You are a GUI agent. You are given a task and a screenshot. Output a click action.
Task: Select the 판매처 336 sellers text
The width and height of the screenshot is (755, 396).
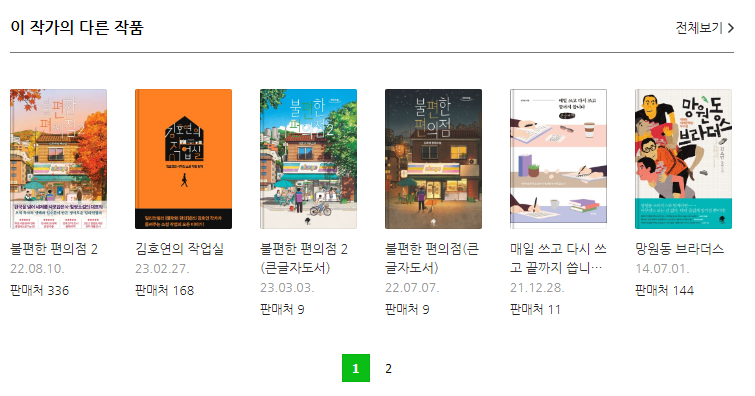point(39,290)
